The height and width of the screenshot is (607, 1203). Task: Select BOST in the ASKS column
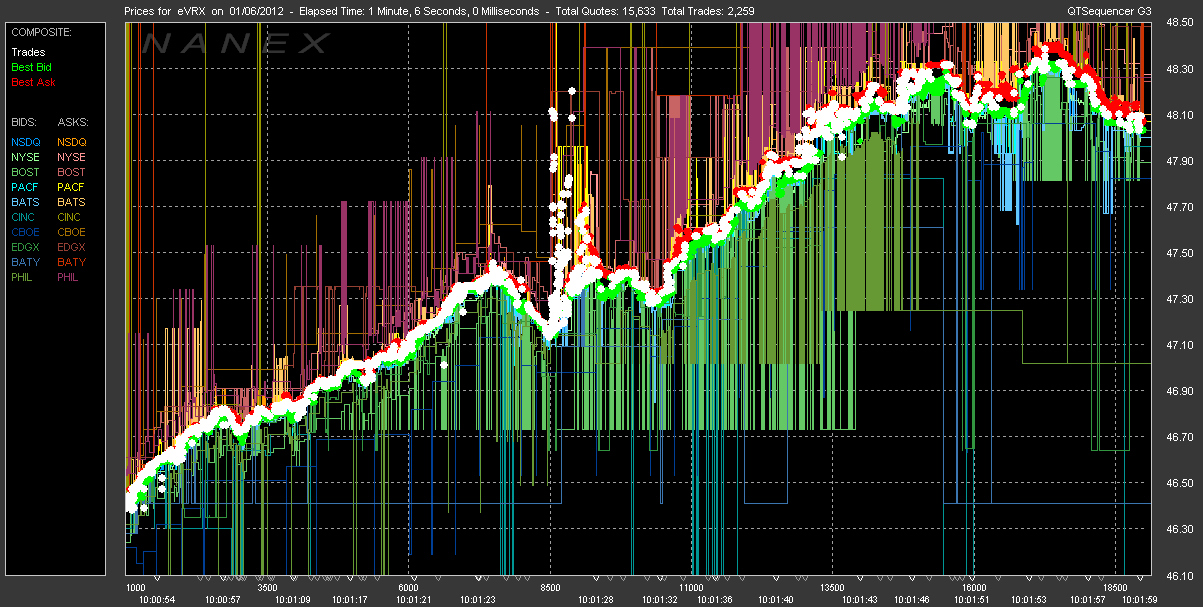72,172
